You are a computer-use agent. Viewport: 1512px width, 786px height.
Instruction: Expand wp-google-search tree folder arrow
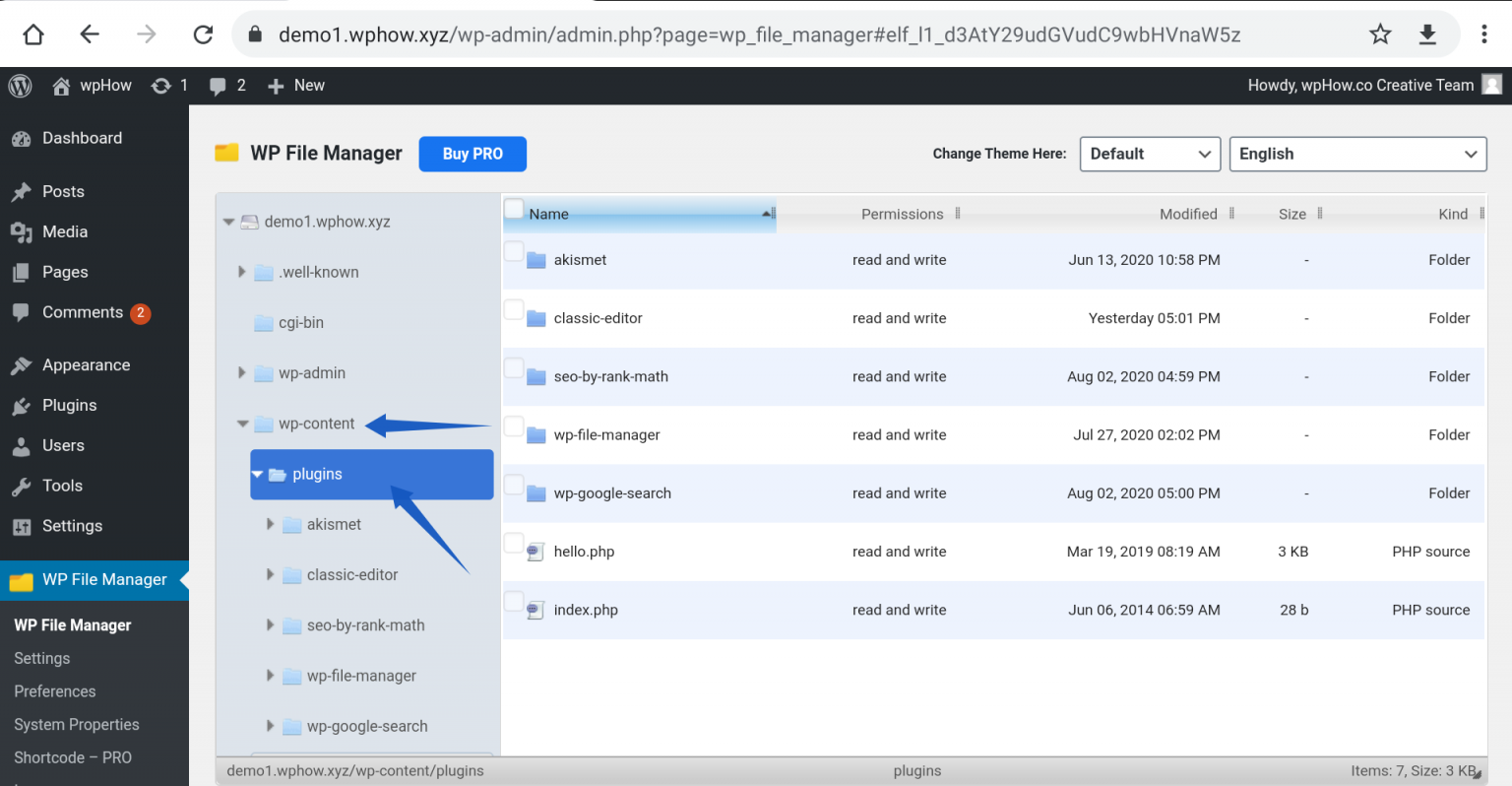(271, 727)
